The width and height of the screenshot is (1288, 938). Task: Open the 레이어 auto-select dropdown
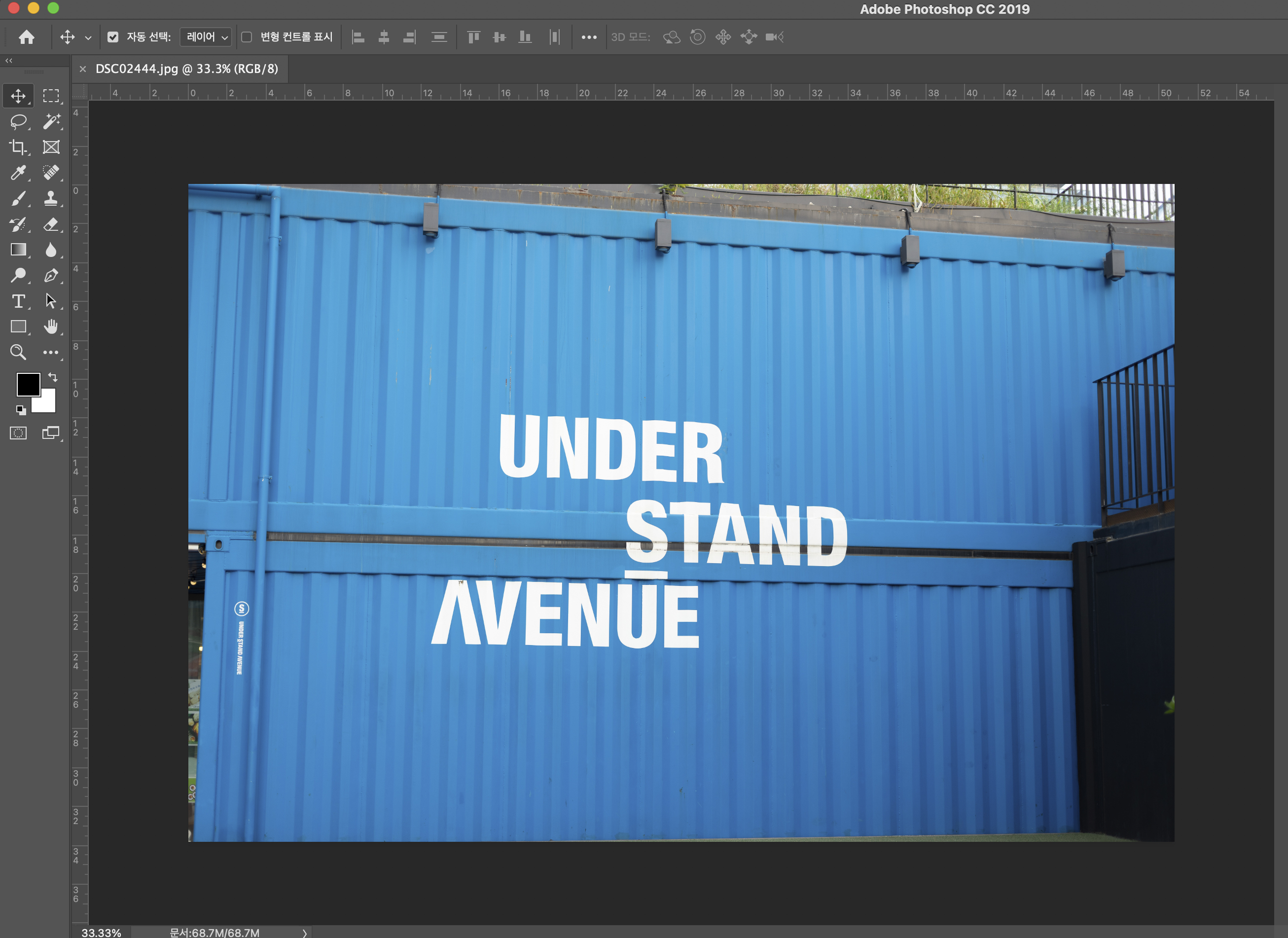pos(206,37)
